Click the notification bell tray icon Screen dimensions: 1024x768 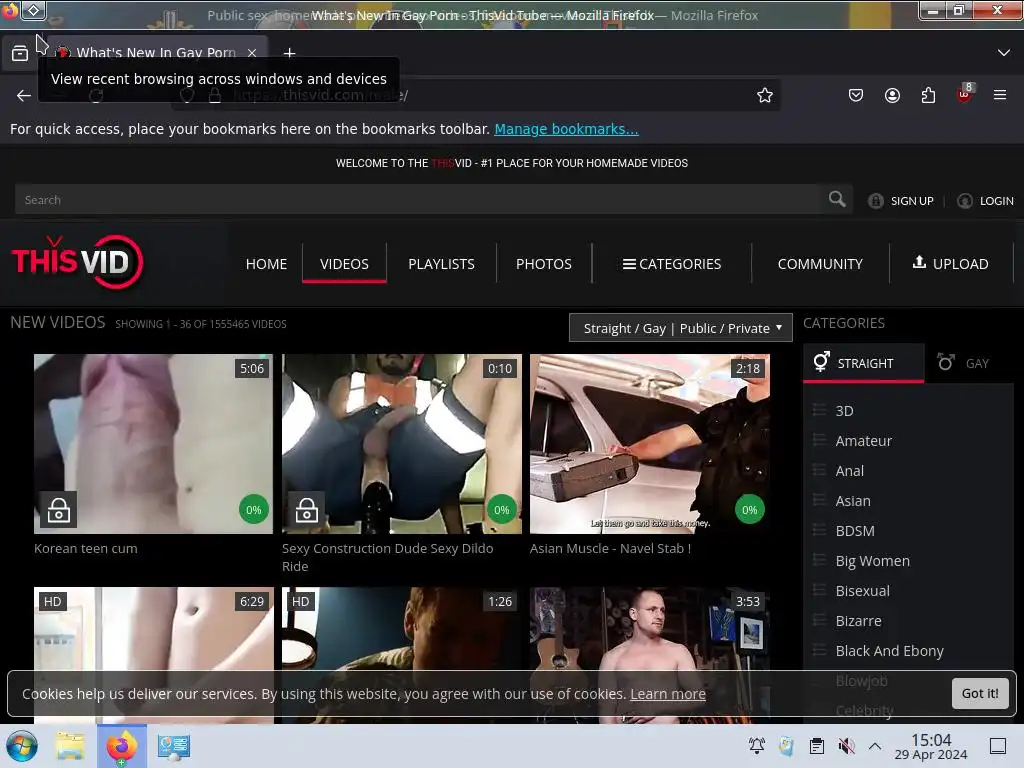coord(757,746)
